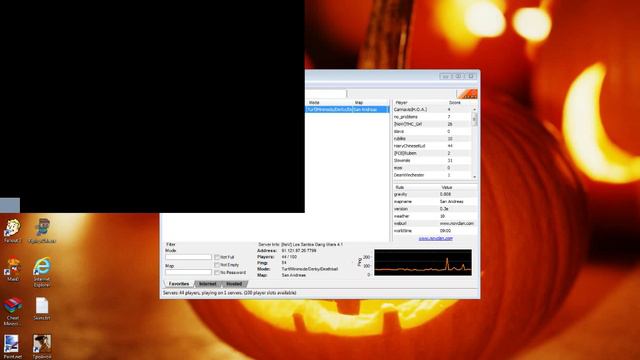The height and width of the screenshot is (360, 640).
Task: Select the HarryCheeseKut player row
Action: click(432, 146)
